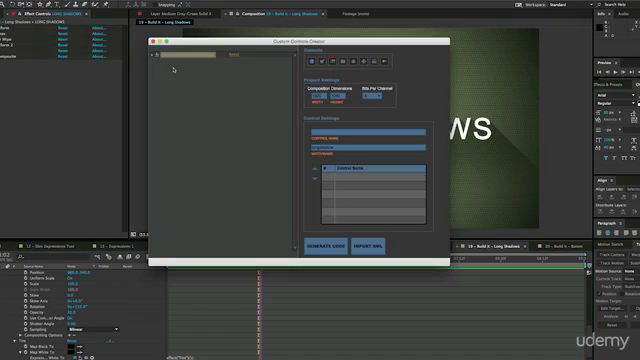The height and width of the screenshot is (360, 640).
Task: Collapse the Tint effect group
Action: click(14, 341)
